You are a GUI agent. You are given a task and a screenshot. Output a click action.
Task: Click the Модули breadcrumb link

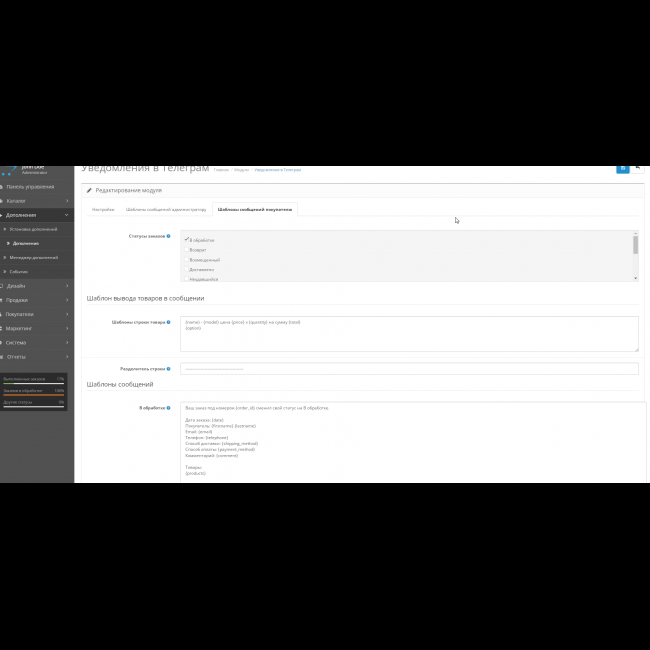[240, 170]
